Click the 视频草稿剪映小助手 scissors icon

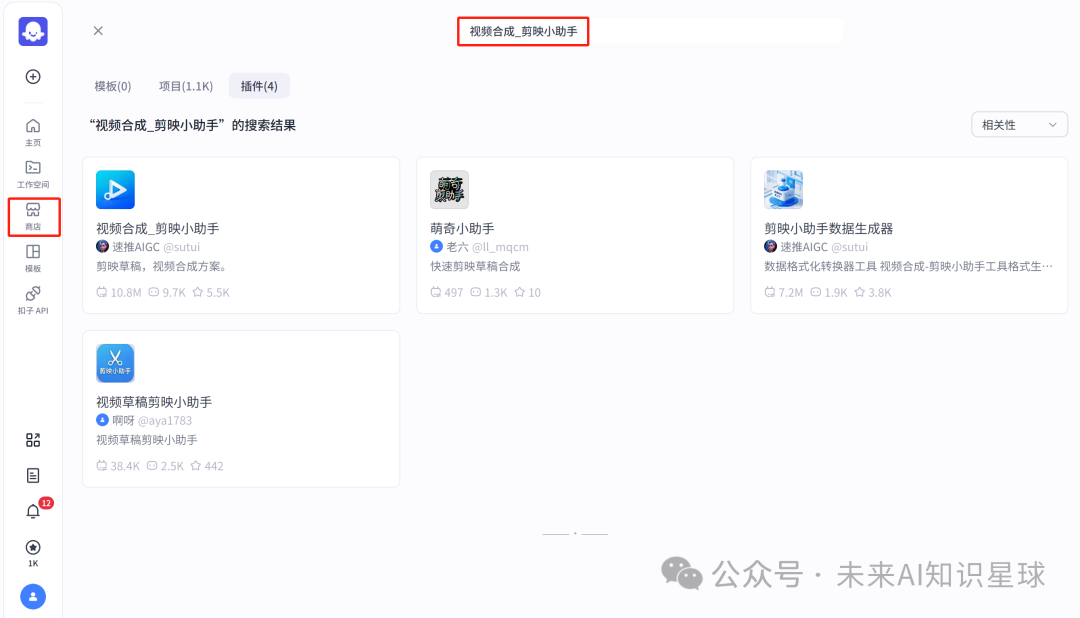click(x=115, y=363)
